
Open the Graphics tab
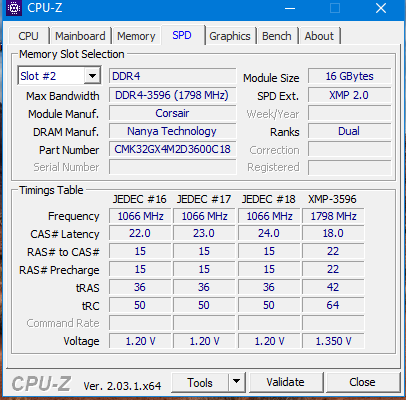230,36
